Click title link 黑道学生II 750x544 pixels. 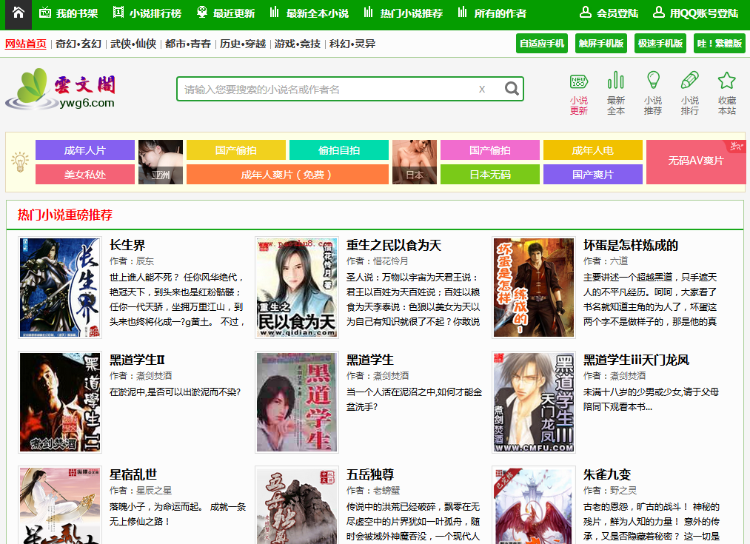[x=137, y=360]
